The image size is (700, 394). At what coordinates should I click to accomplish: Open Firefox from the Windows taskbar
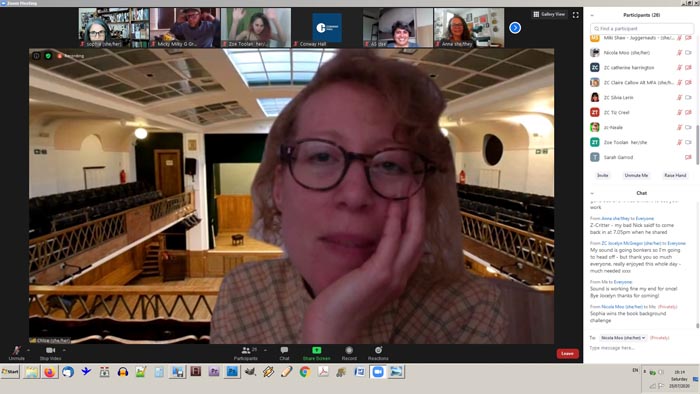(50, 372)
